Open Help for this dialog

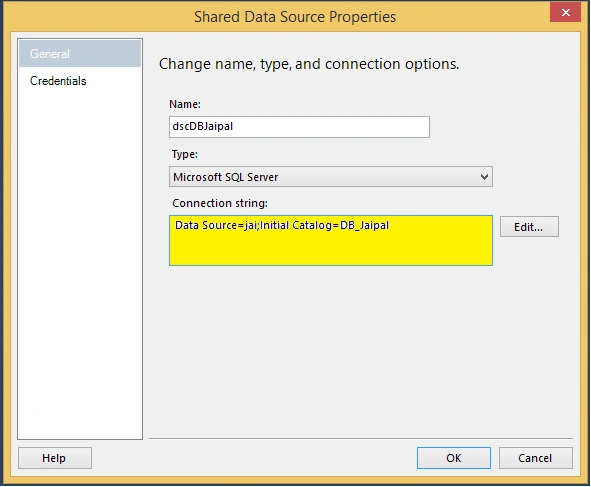(x=55, y=458)
